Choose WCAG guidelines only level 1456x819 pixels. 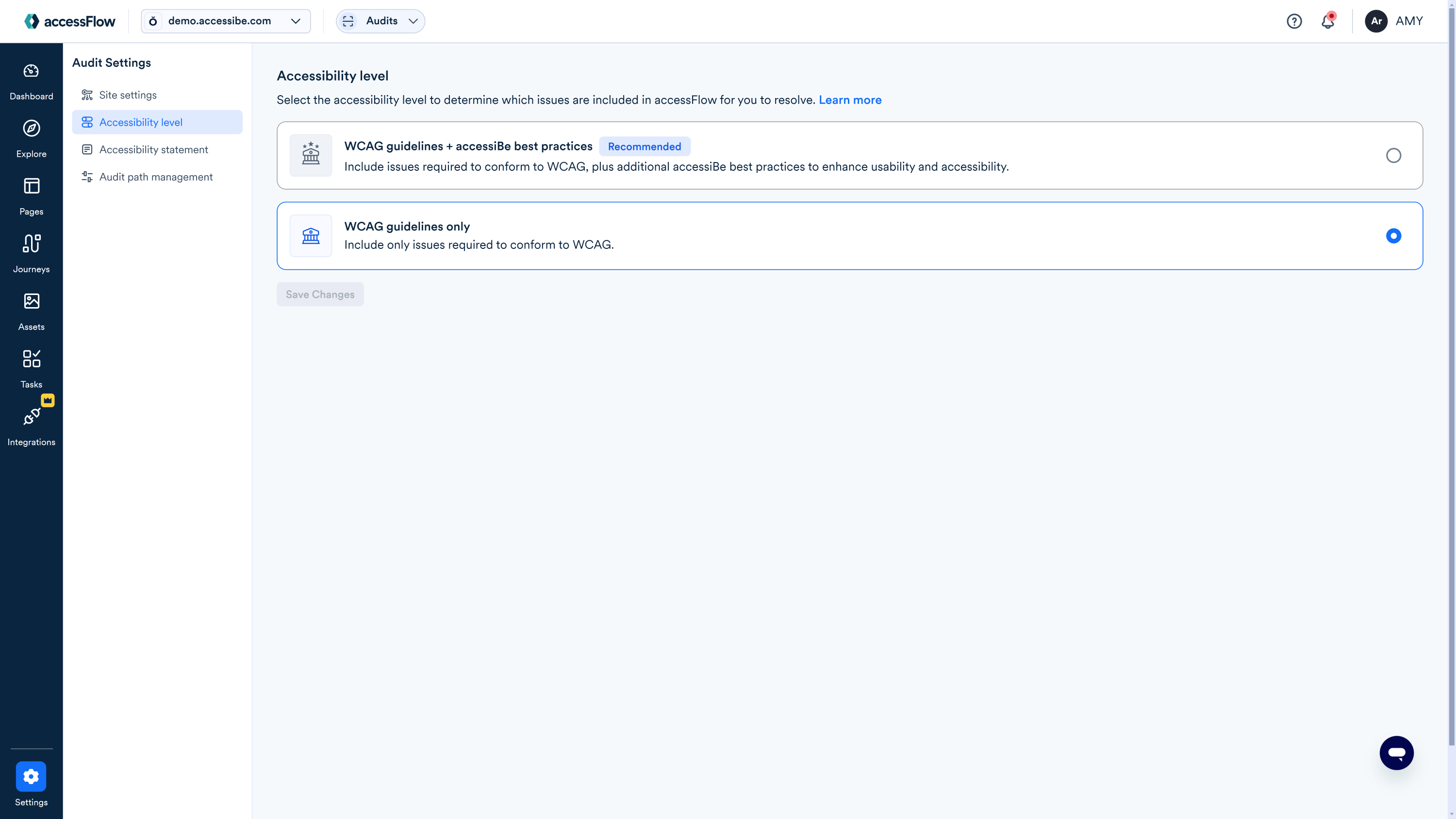1393,236
